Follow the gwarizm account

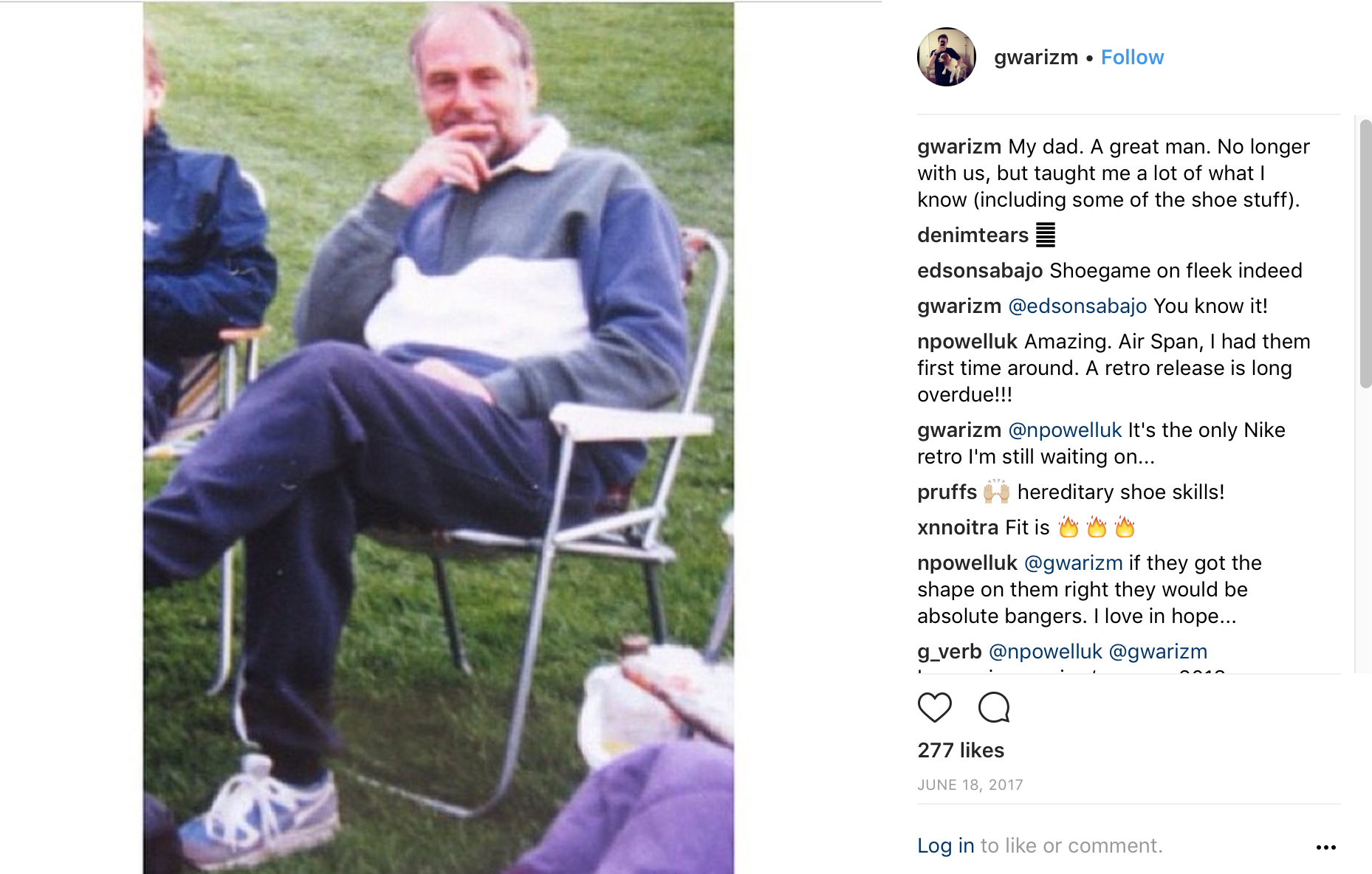[x=1132, y=58]
